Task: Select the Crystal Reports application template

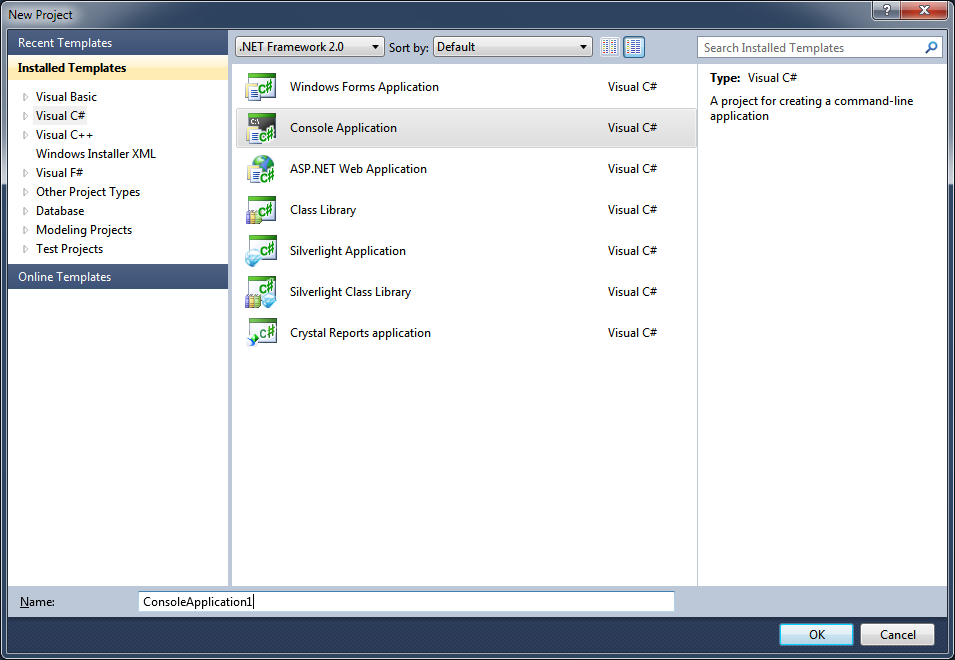Action: pos(360,333)
